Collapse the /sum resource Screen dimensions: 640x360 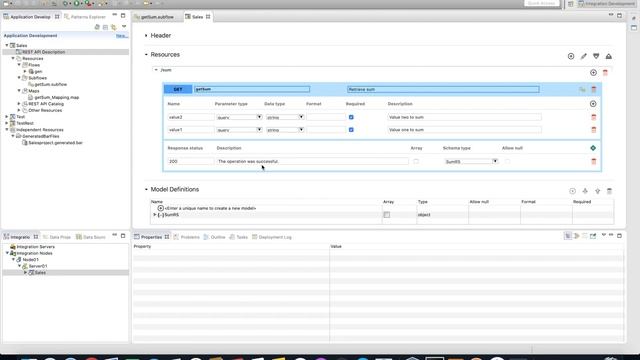[x=156, y=70]
